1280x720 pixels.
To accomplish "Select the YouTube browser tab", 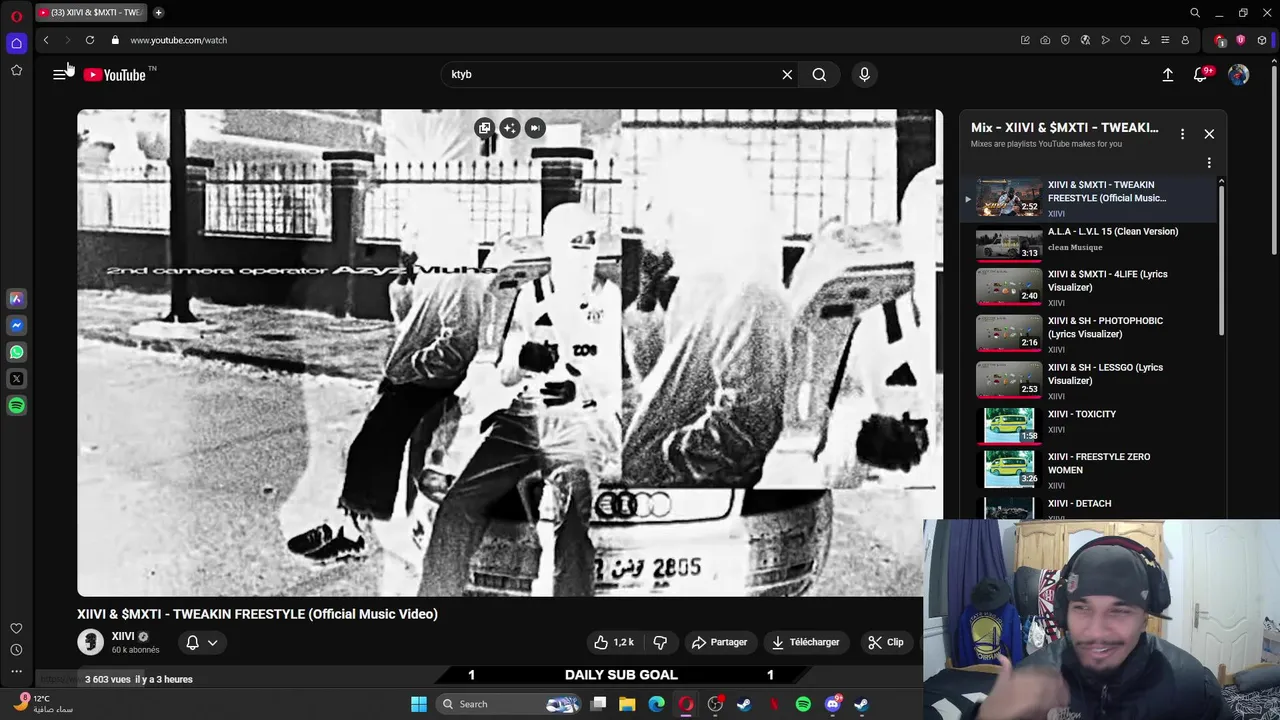I will point(91,13).
